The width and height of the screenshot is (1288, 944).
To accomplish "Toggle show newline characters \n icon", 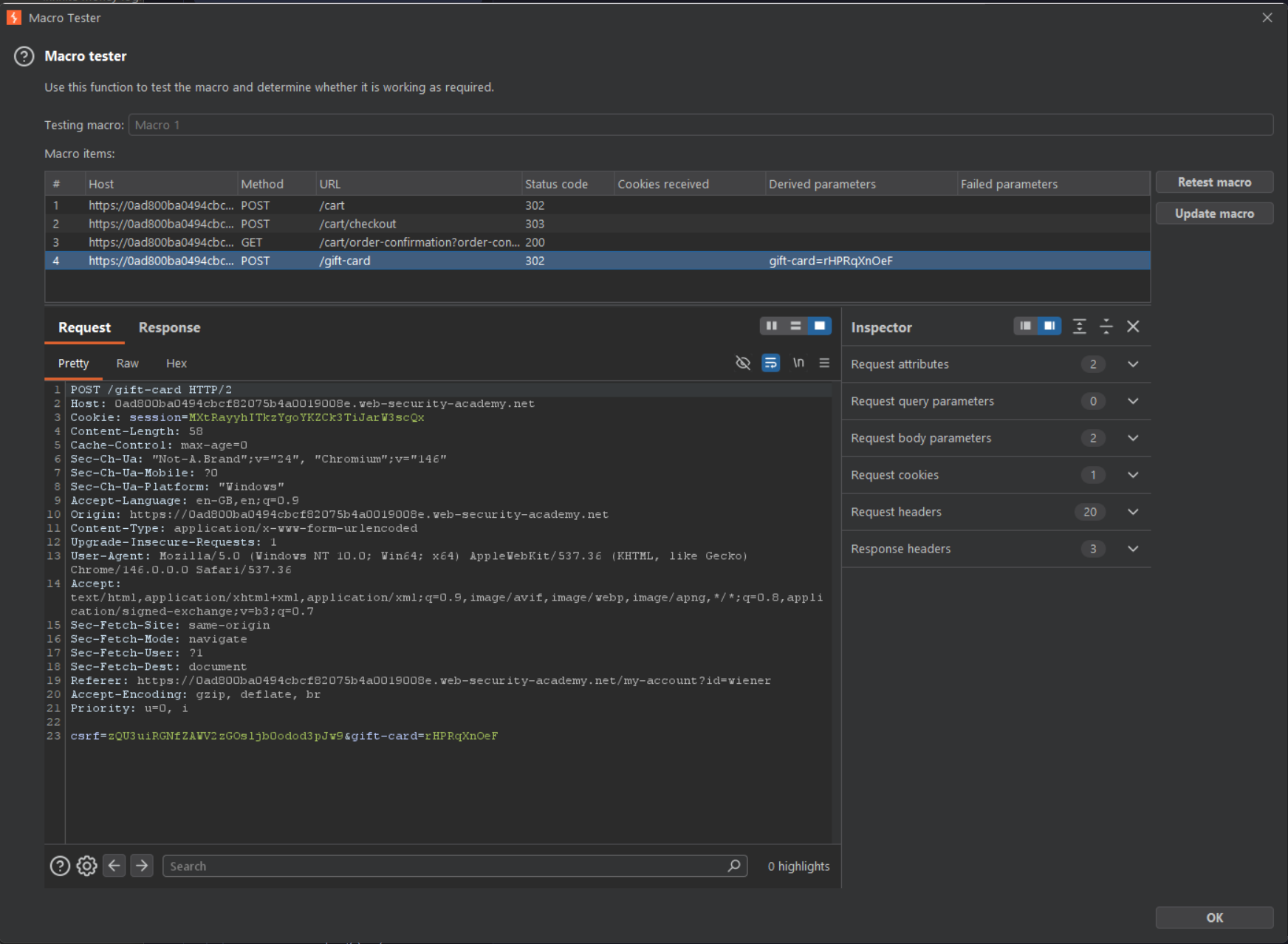I will (x=798, y=363).
